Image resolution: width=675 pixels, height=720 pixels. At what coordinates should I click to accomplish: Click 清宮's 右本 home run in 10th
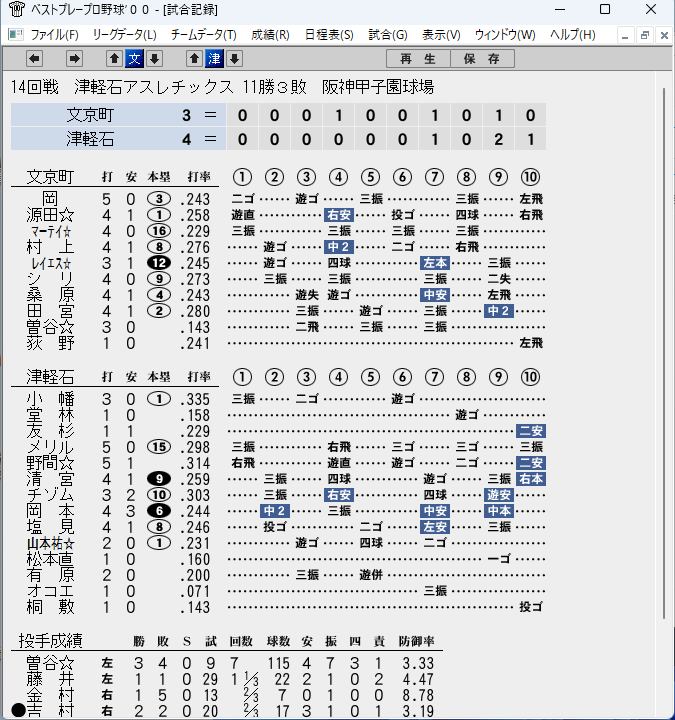(x=531, y=479)
